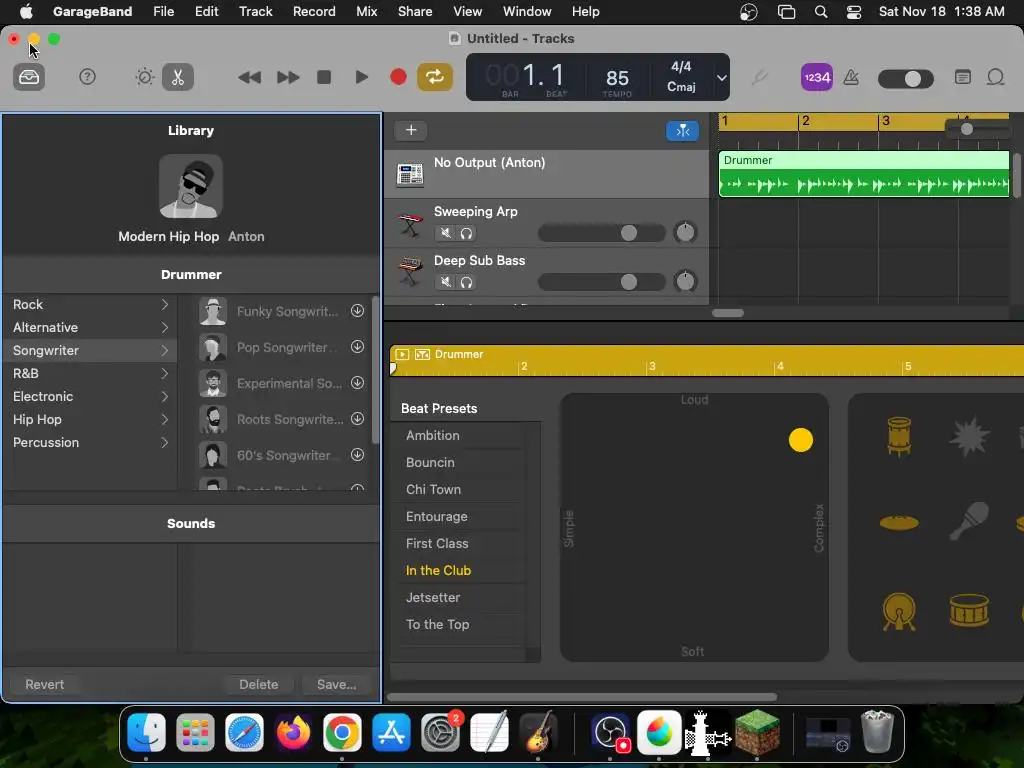Toggle the Editors scissors button
The height and width of the screenshot is (768, 1024).
[x=178, y=77]
